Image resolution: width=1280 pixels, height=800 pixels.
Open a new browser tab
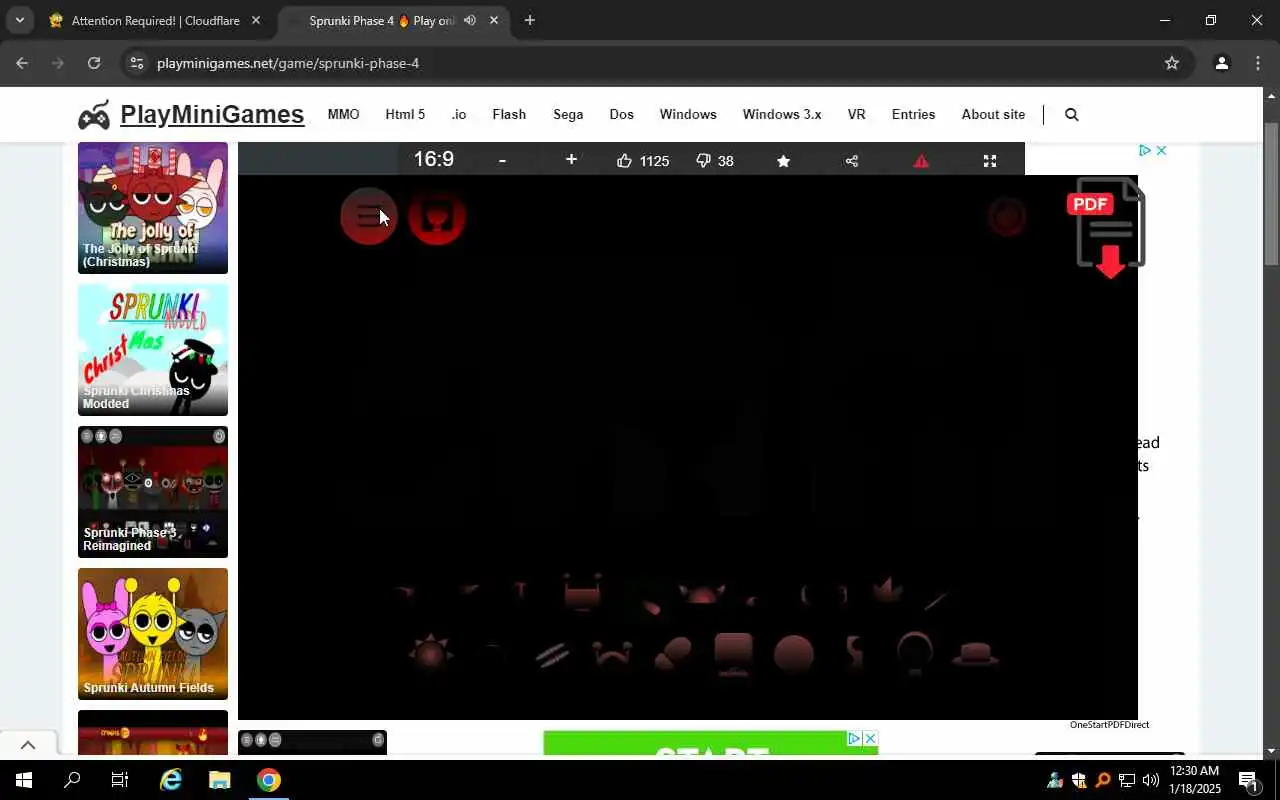[x=530, y=20]
